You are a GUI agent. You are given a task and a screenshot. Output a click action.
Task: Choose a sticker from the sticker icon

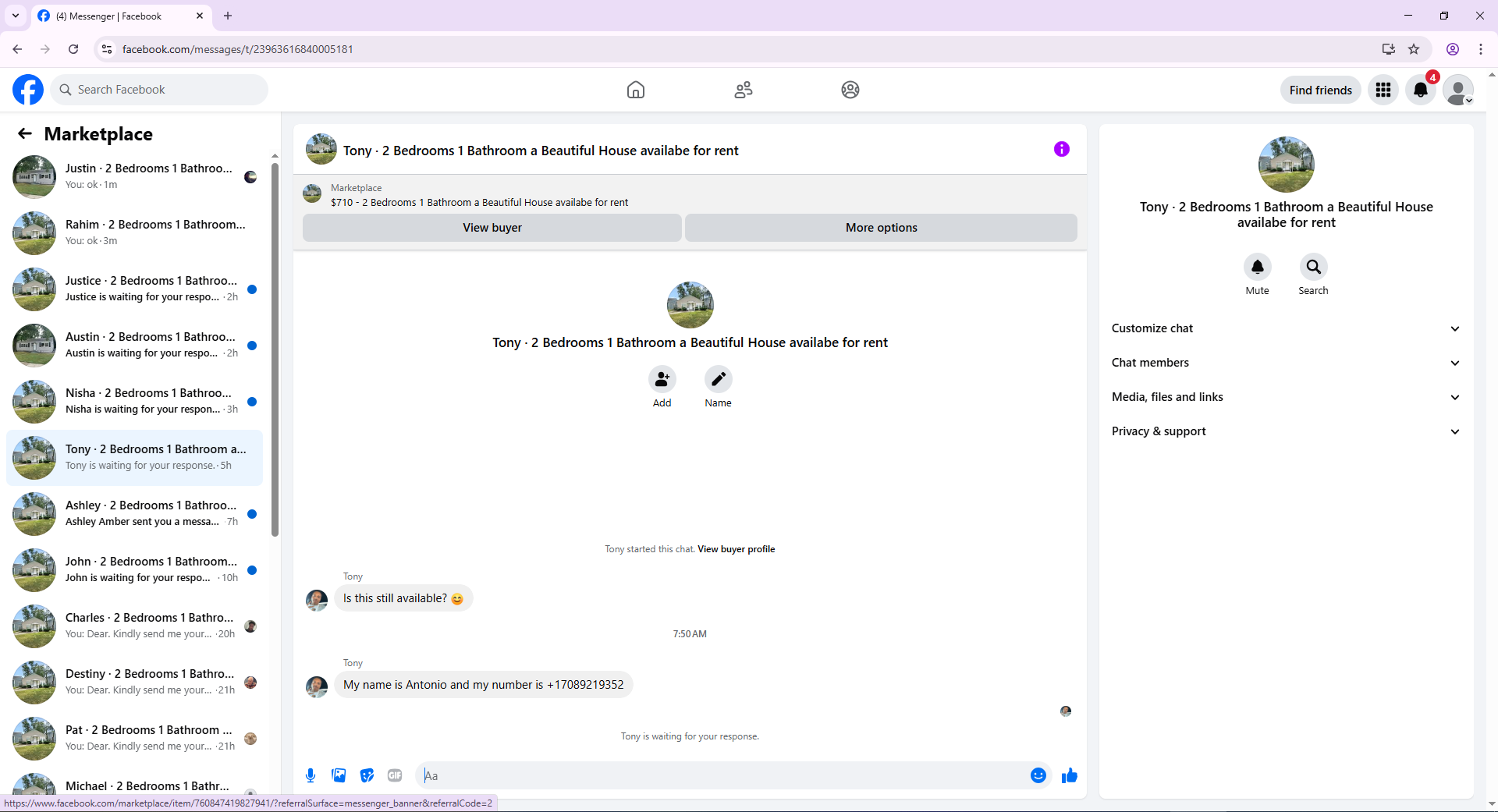(367, 775)
